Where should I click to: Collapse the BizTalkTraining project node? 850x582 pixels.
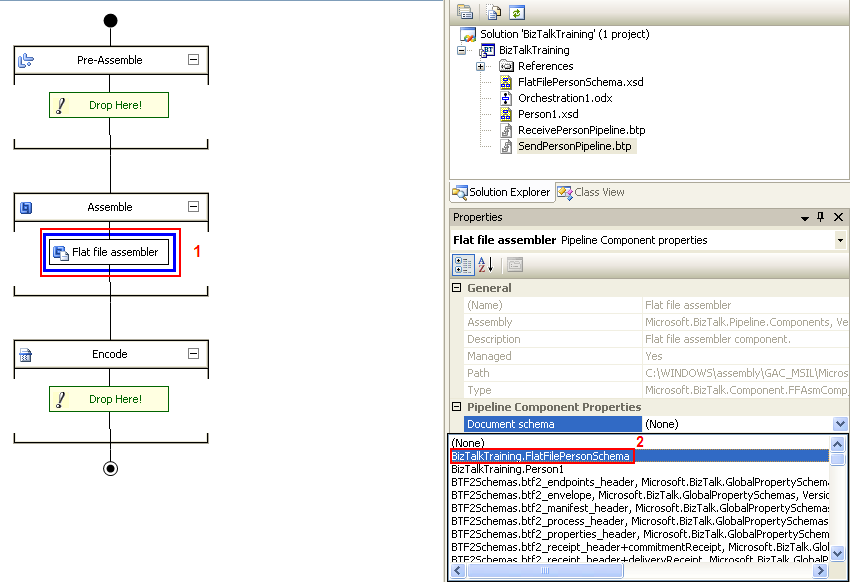click(461, 50)
